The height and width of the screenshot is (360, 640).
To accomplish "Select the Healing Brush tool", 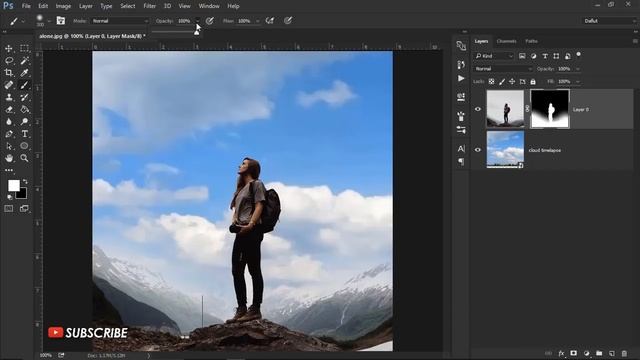I will pyautogui.click(x=9, y=85).
